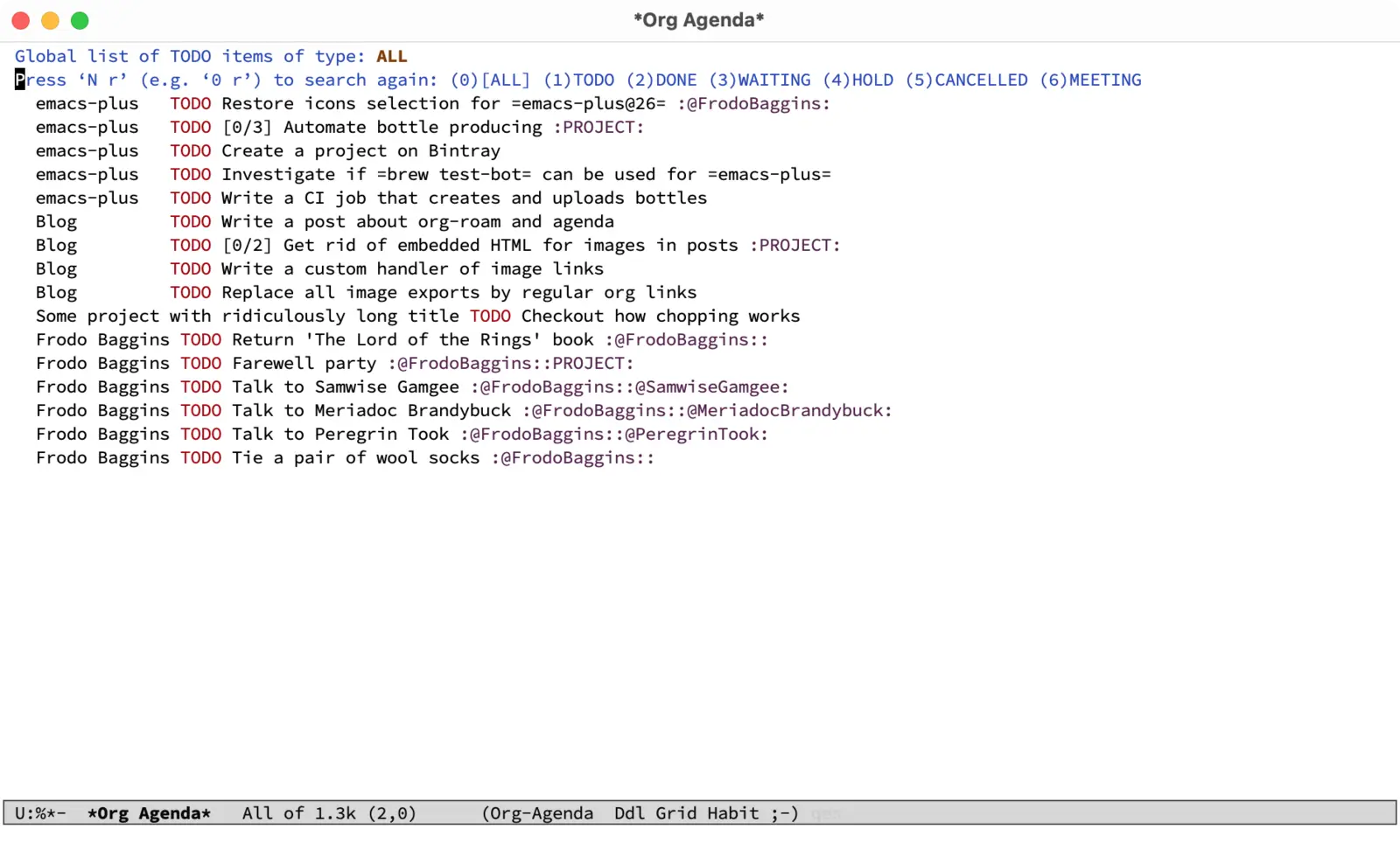Viewport: 1400px width, 850px height.
Task: Choose the (5)CANCELLED filter option
Action: (966, 80)
